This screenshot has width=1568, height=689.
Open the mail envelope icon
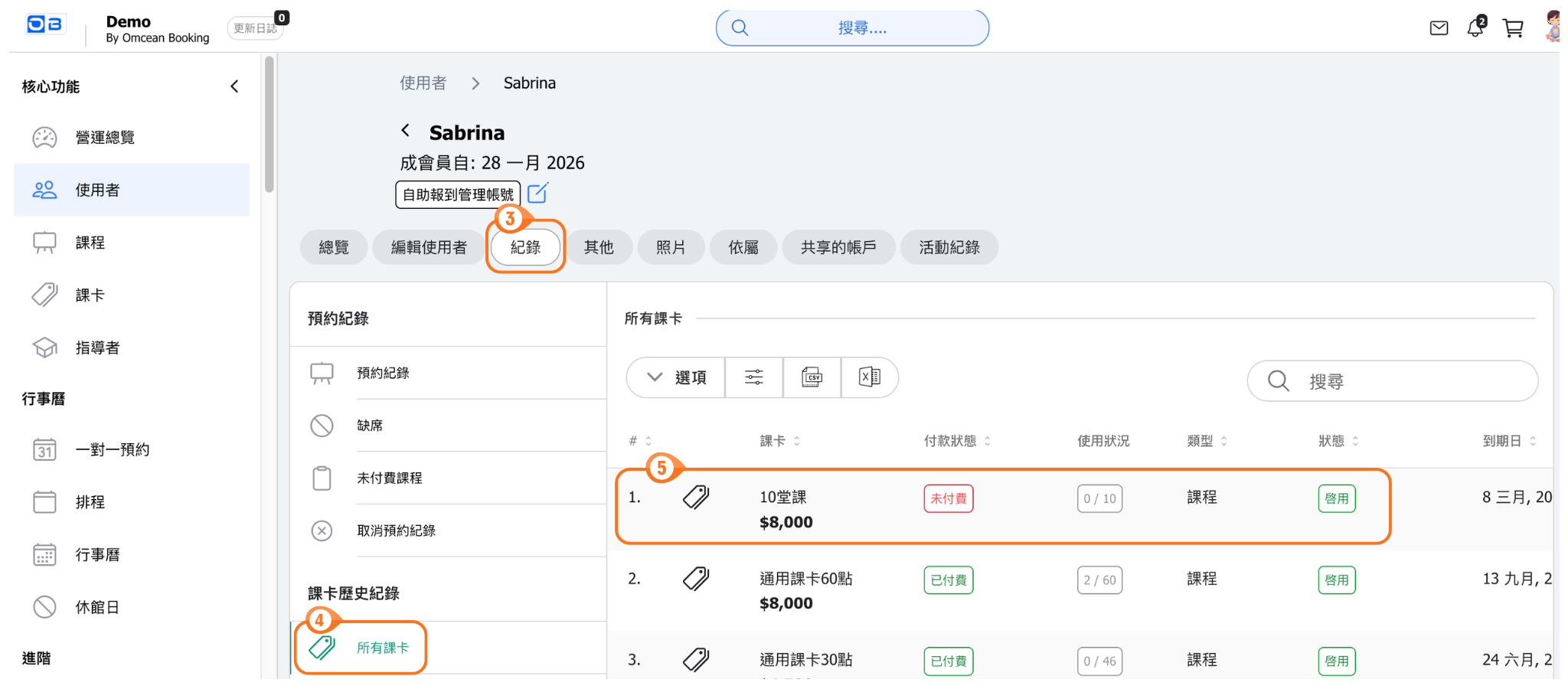(x=1439, y=28)
